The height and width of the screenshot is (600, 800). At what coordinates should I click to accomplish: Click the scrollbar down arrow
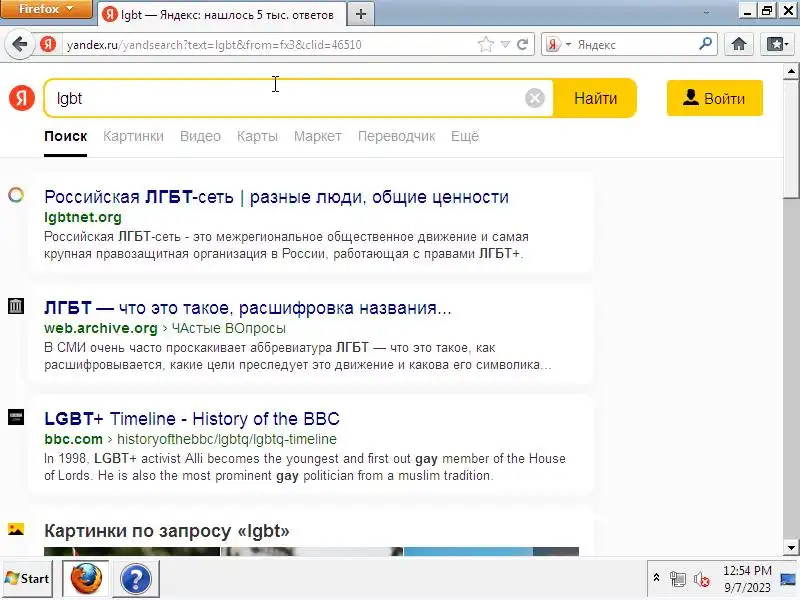(x=791, y=547)
